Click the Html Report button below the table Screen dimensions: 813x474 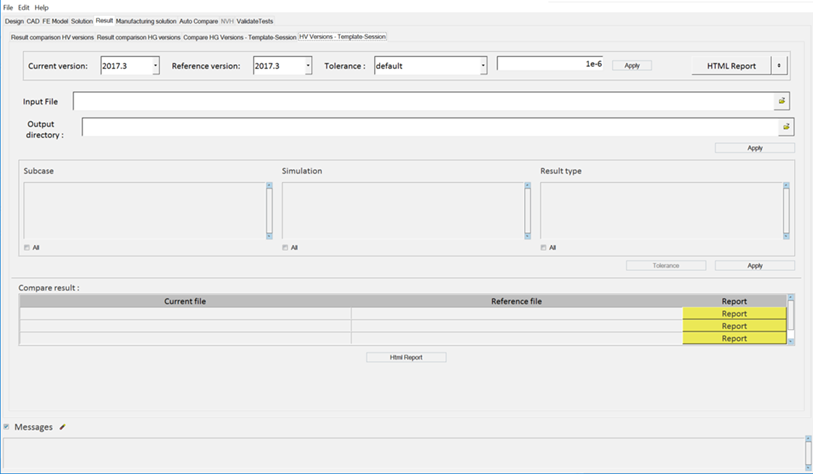[405, 357]
